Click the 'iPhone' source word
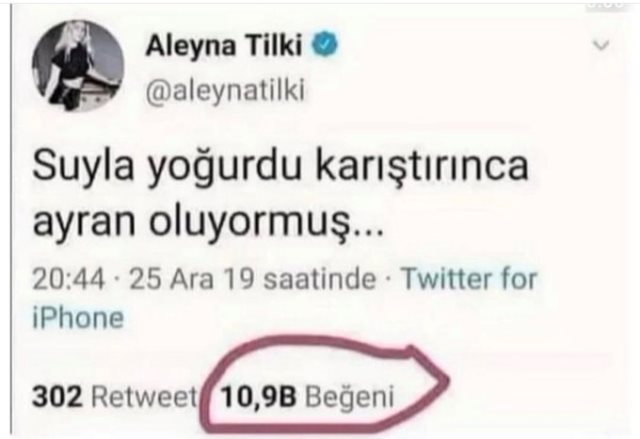Viewport: 640px width, 439px height. [78, 318]
